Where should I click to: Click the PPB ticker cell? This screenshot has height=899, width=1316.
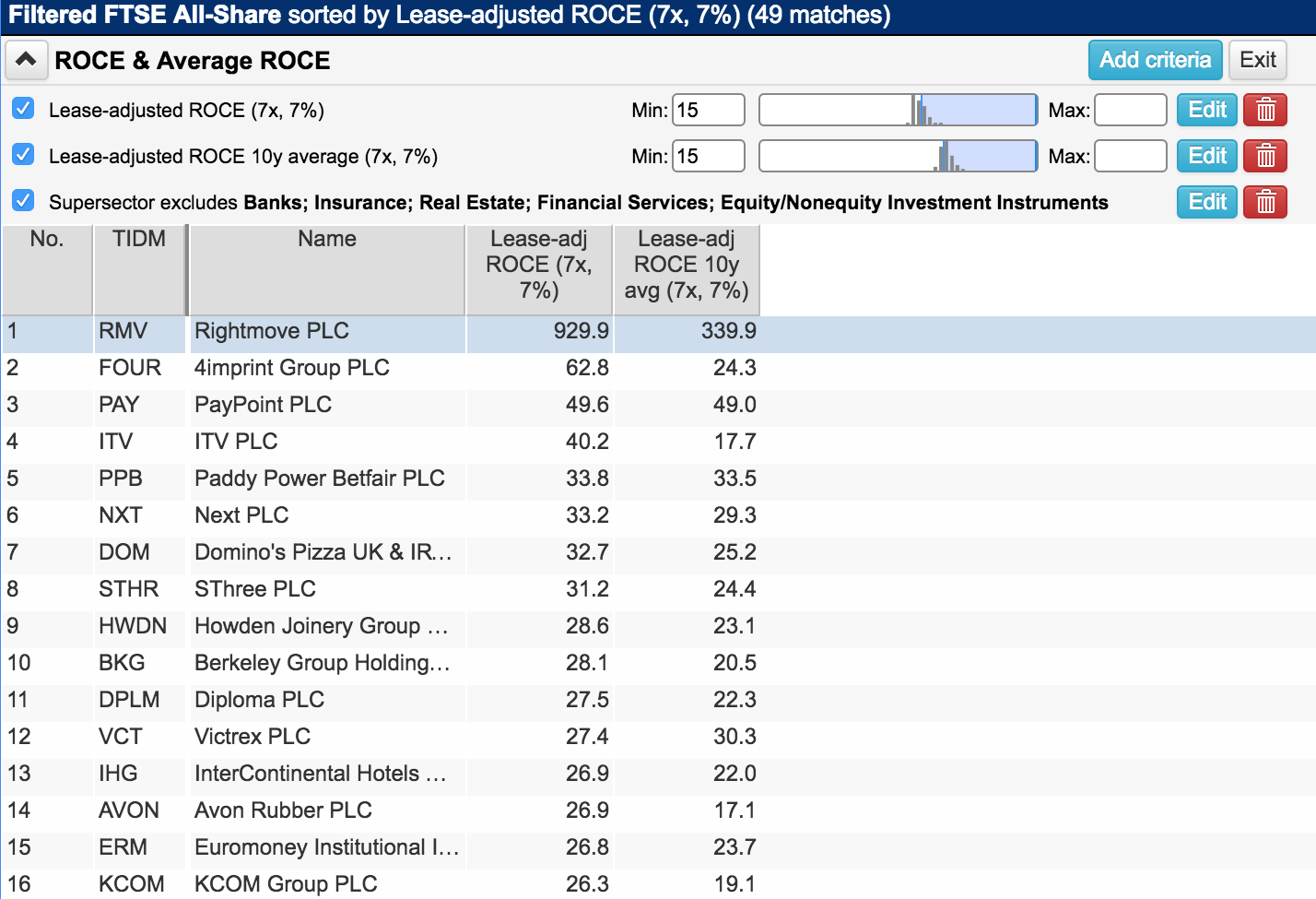coord(121,479)
